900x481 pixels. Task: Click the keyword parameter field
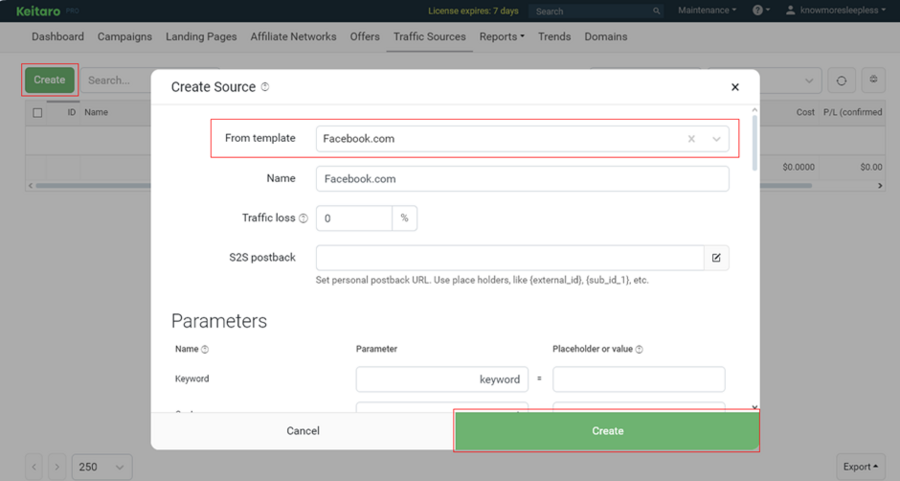pos(442,379)
